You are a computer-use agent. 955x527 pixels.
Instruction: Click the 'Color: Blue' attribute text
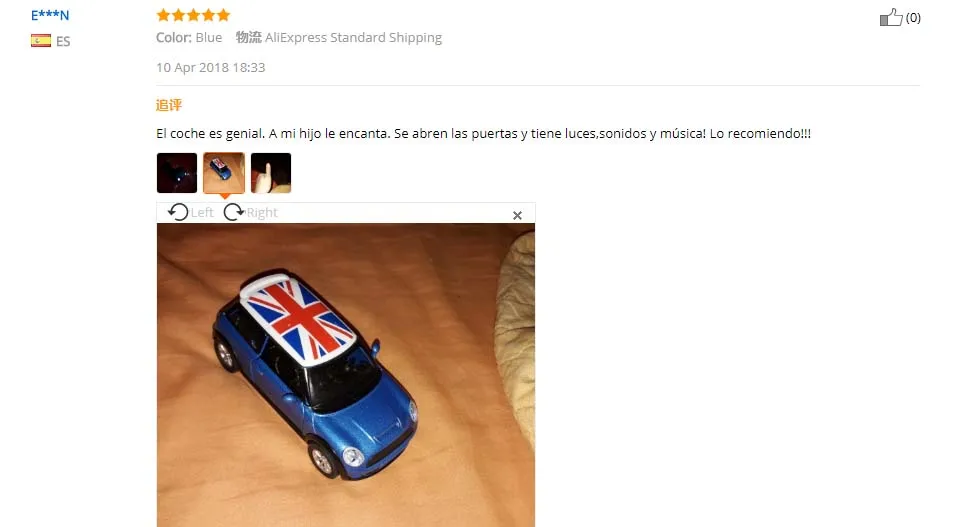click(189, 38)
